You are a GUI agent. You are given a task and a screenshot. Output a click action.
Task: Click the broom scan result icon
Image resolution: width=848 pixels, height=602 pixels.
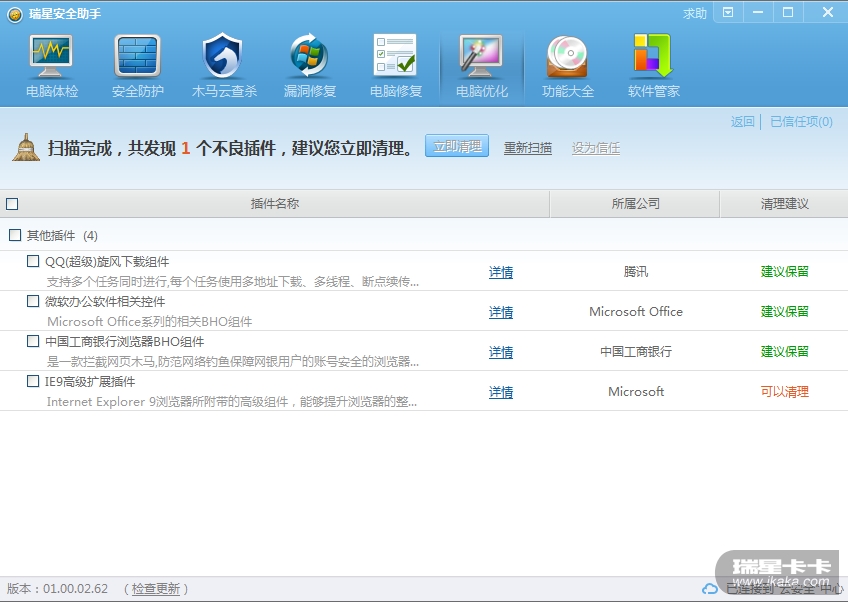tap(26, 148)
